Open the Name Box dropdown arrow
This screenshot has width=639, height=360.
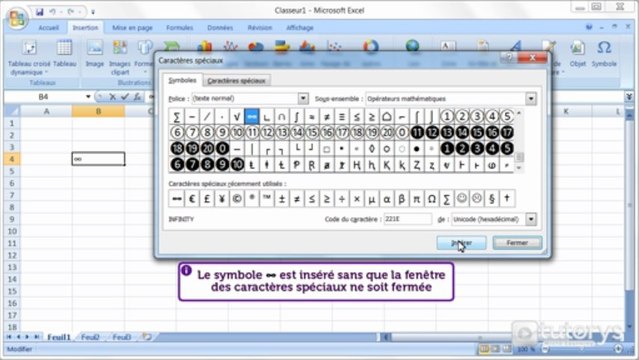tap(88, 97)
